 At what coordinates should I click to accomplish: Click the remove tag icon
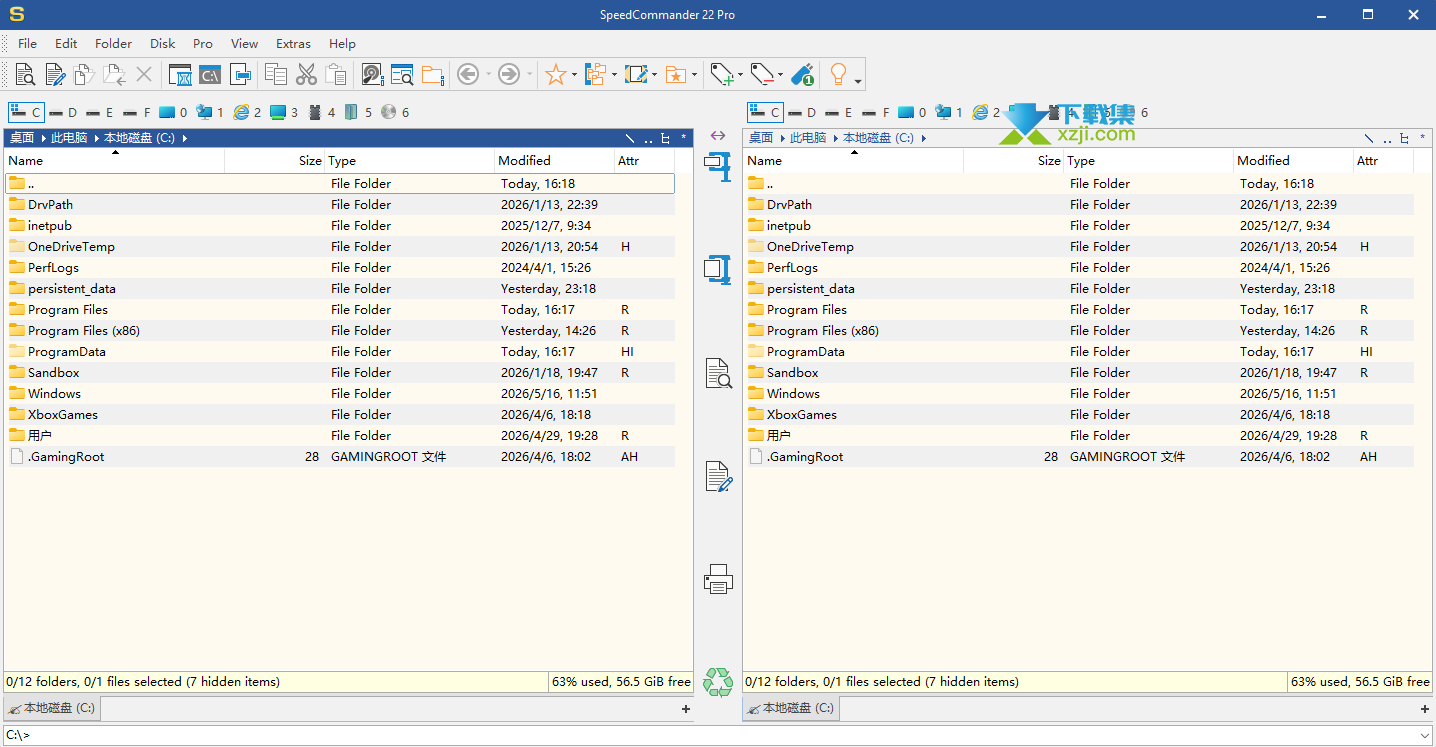tap(762, 74)
